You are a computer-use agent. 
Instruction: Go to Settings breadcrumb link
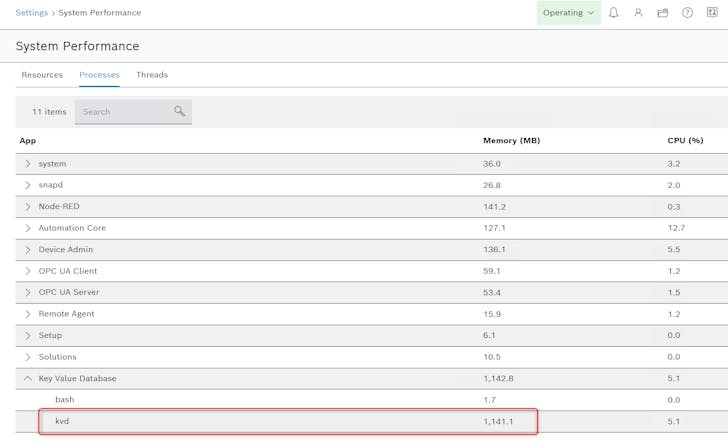[x=31, y=13]
